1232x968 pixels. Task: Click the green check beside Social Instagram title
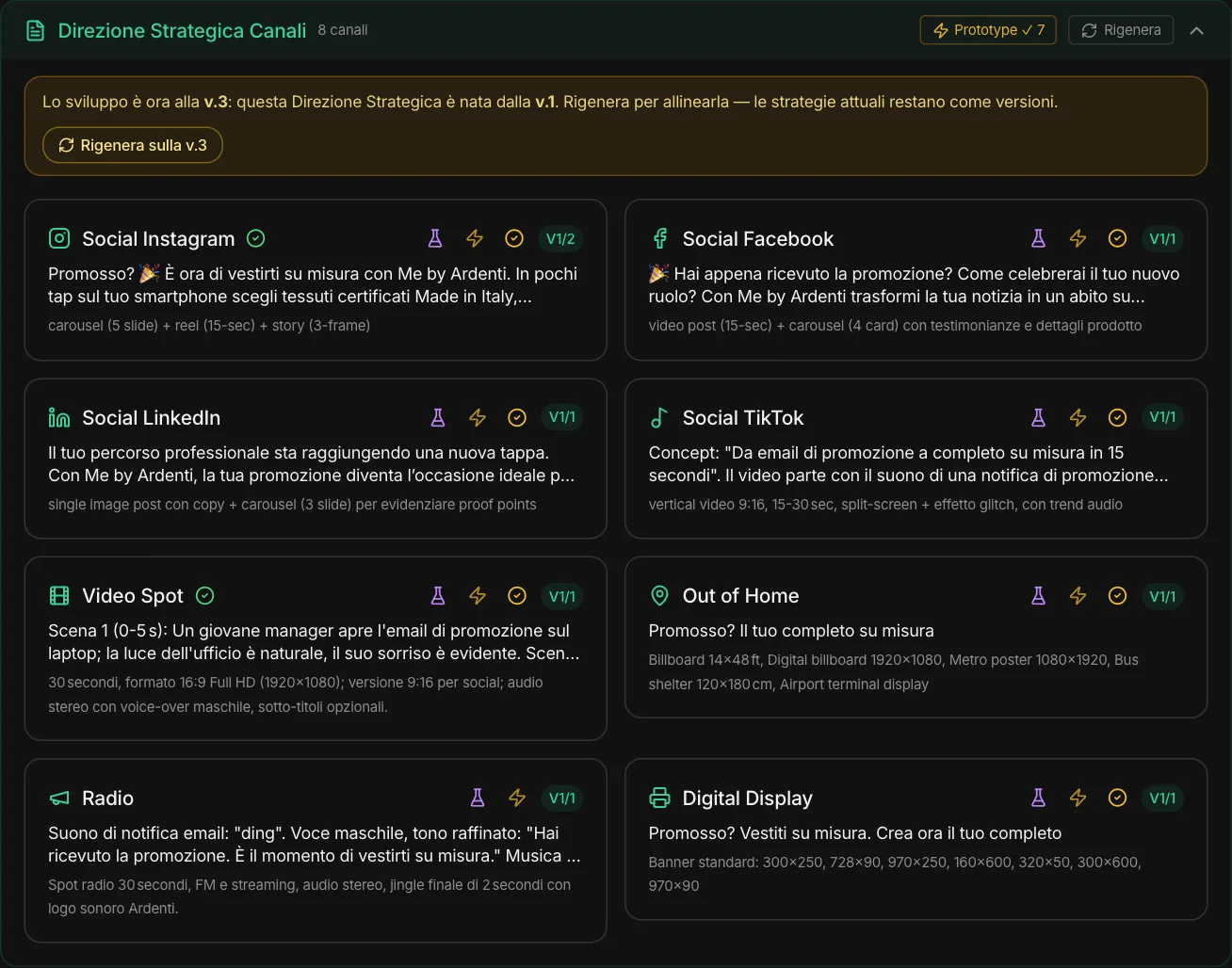point(255,238)
